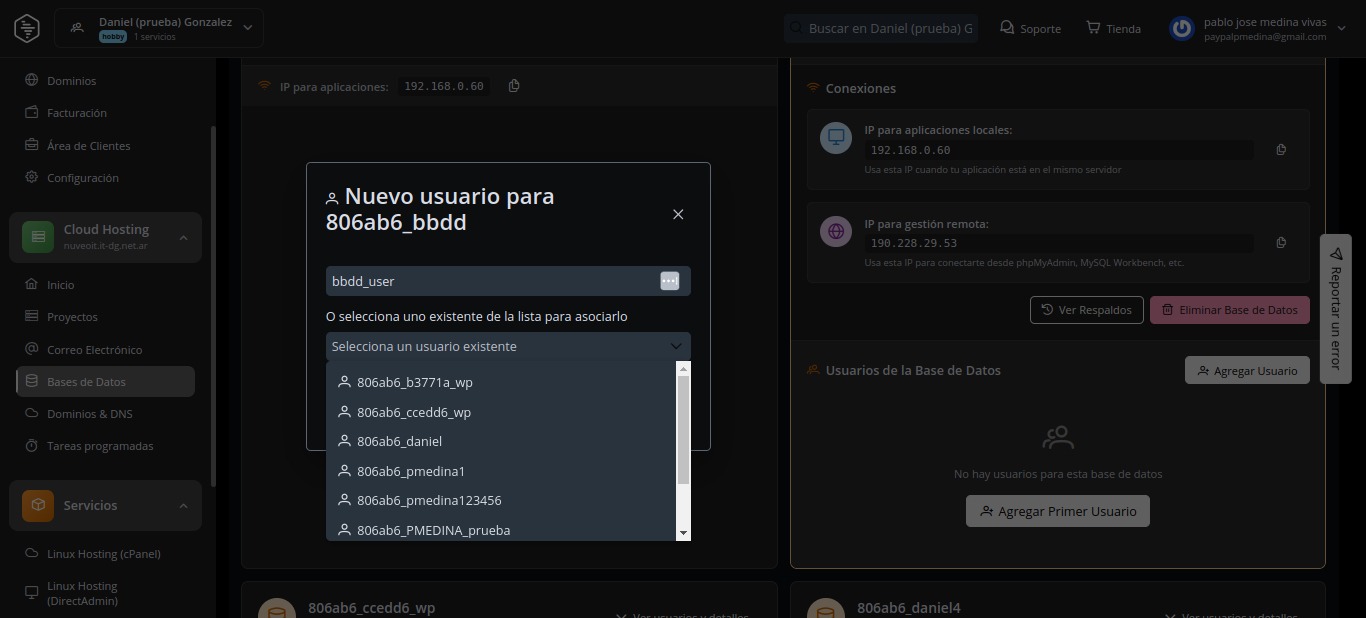Click the generate options icon in username field
This screenshot has width=1366, height=618.
click(670, 281)
